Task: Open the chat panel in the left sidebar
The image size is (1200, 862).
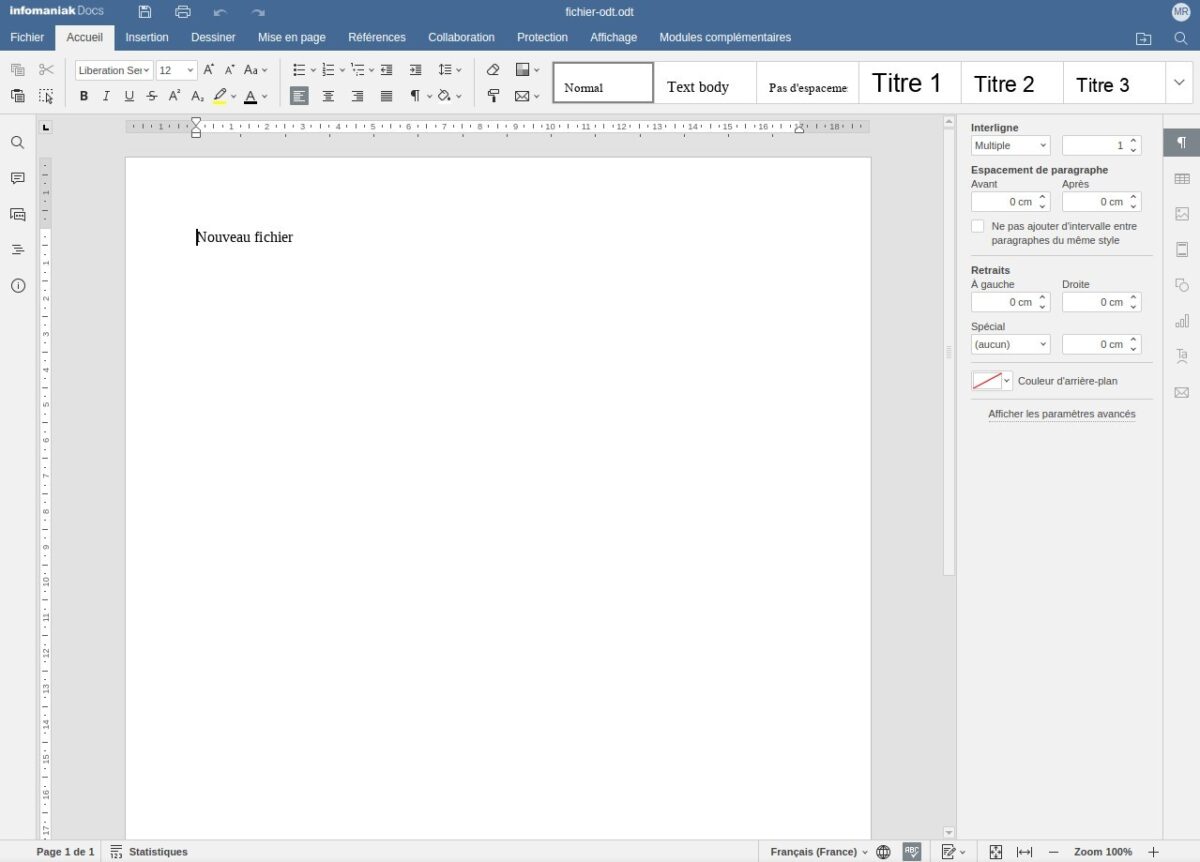Action: [18, 214]
